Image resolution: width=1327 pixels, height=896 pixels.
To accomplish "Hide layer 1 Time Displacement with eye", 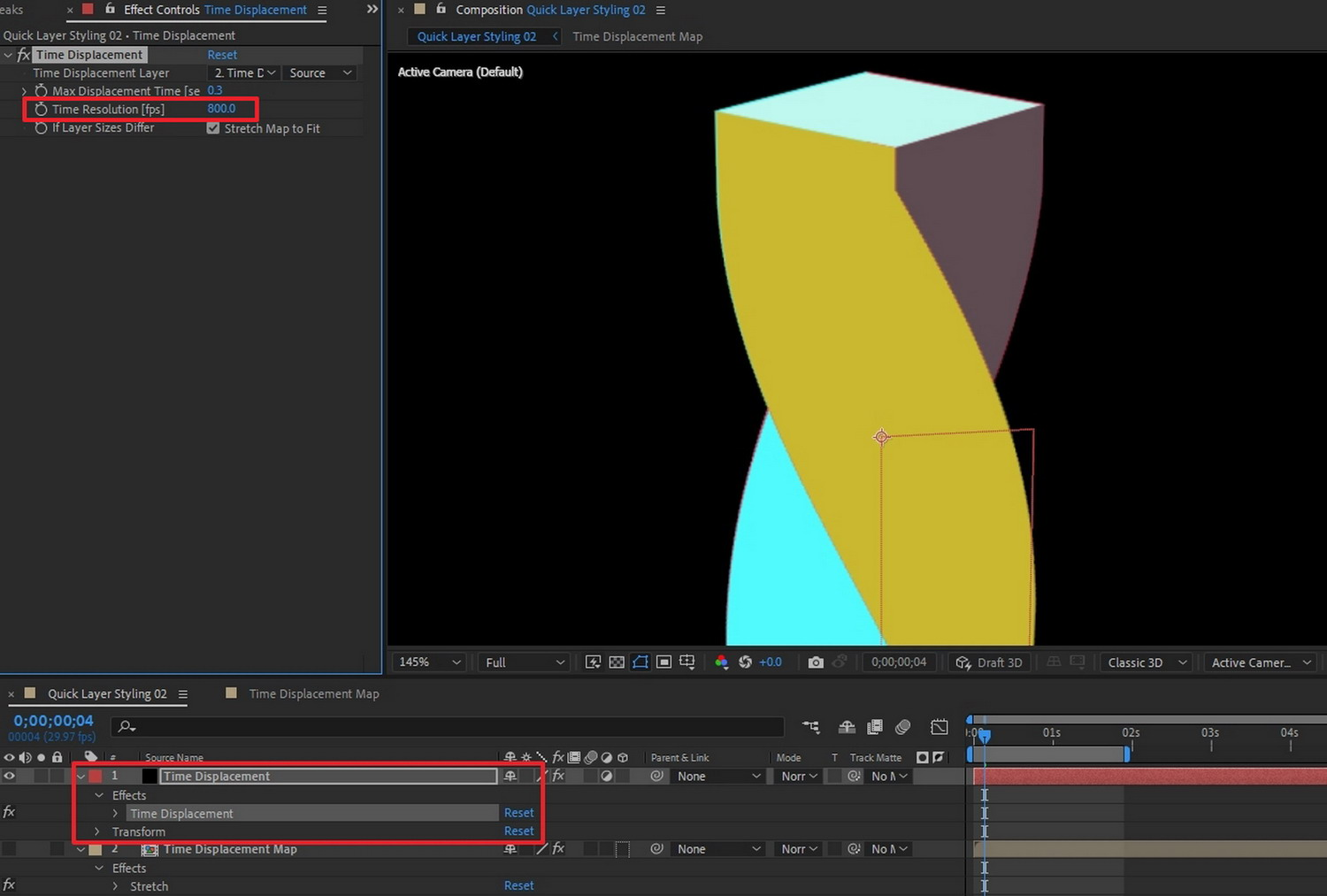I will 10,776.
